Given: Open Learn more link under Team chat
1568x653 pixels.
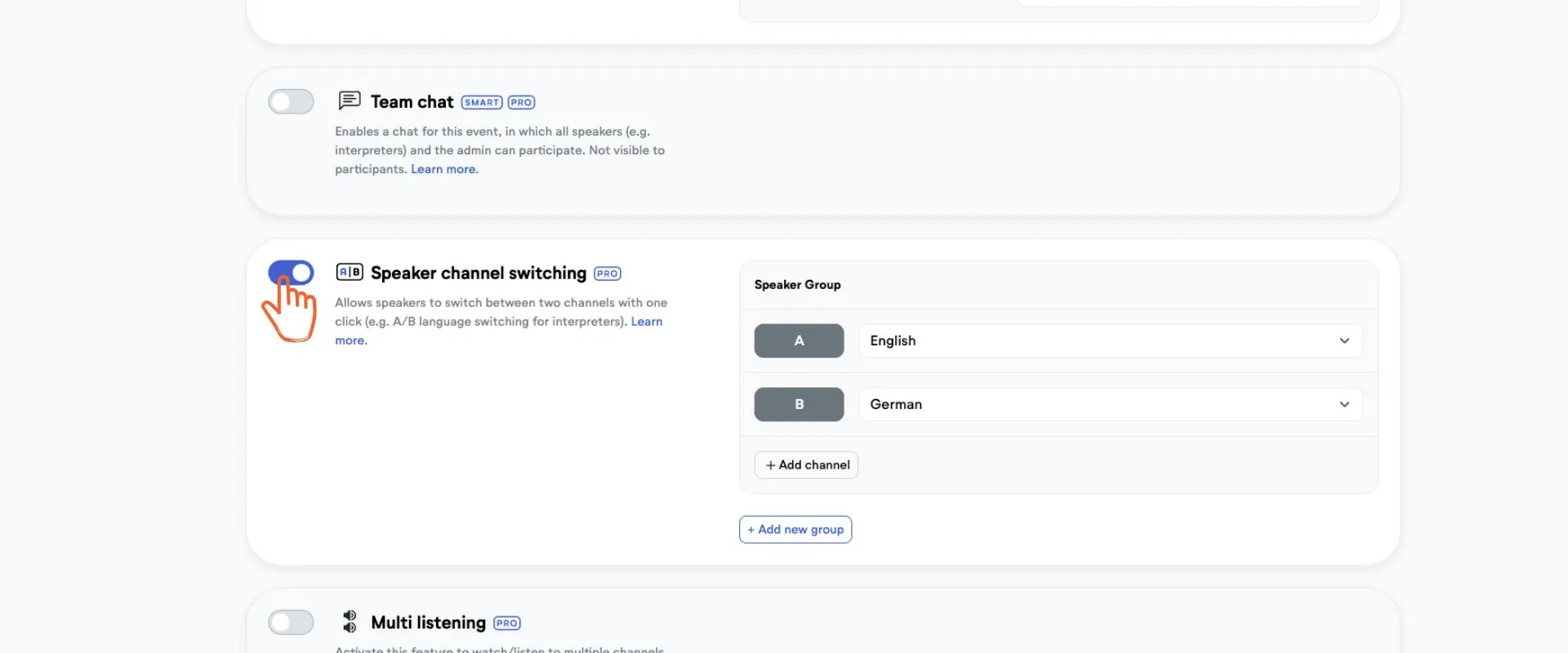Looking at the screenshot, I should click(444, 169).
